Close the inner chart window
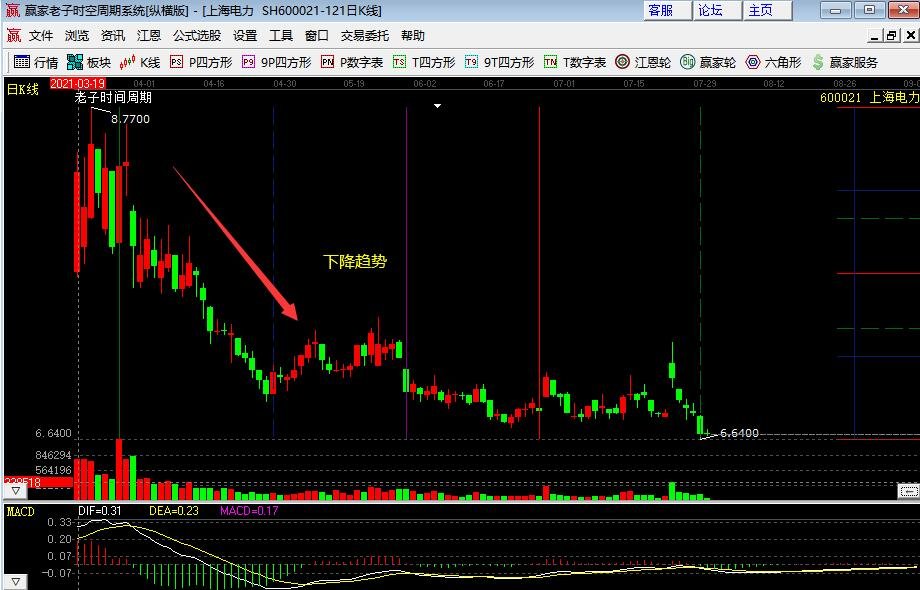 (911, 36)
